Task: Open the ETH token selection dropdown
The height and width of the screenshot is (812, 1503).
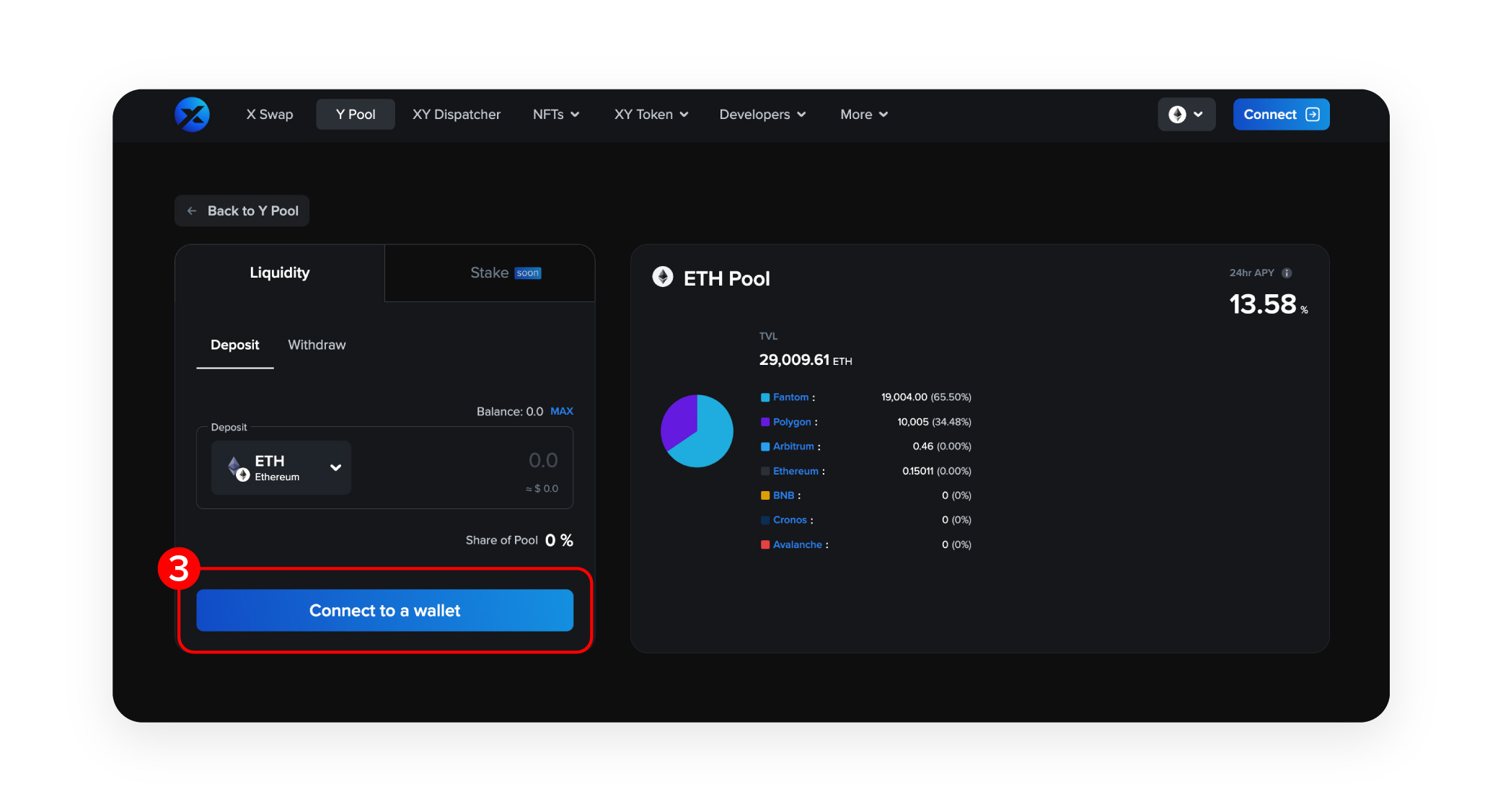Action: [x=335, y=467]
